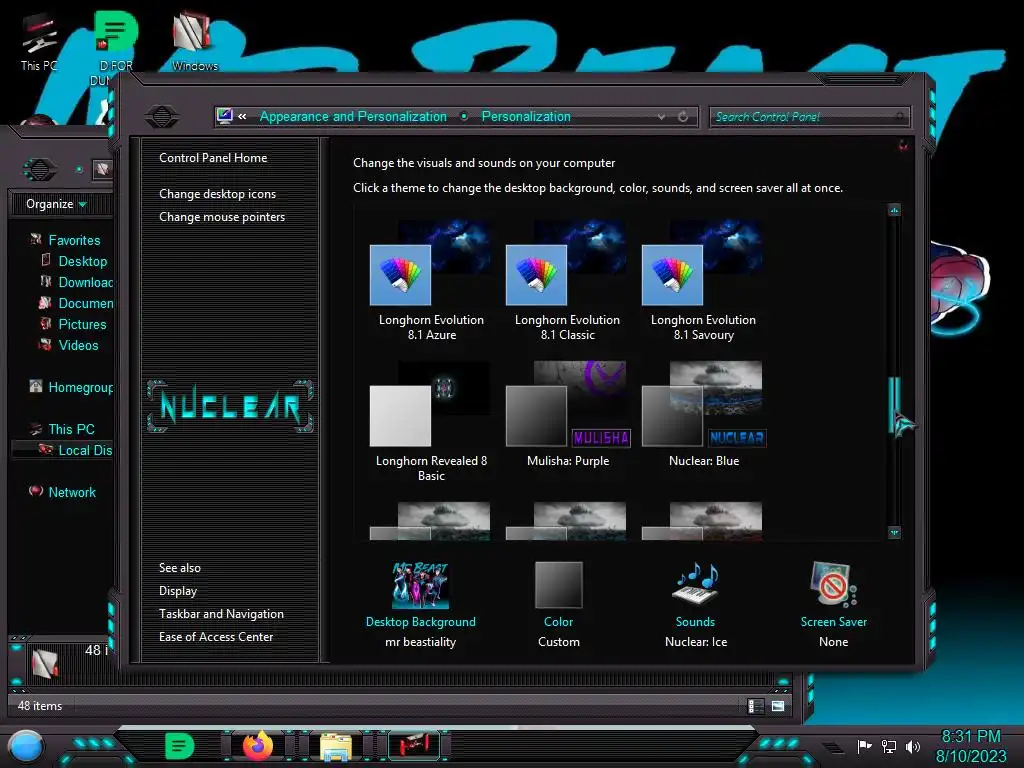Open Desktop Background settings icon

pyautogui.click(x=421, y=585)
